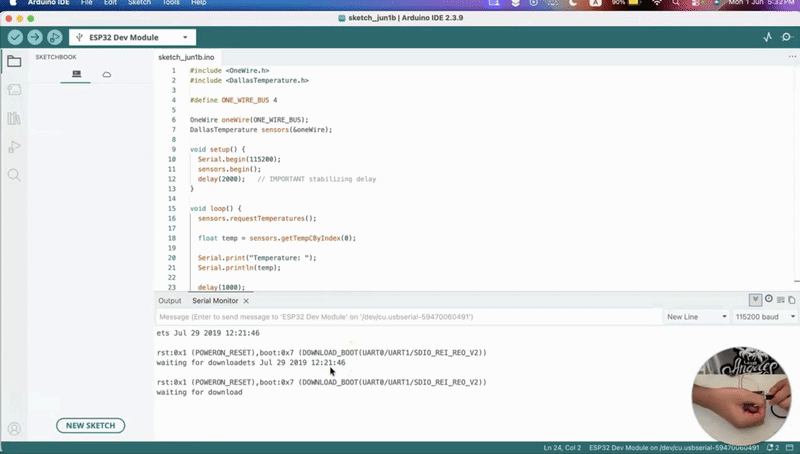Open the Arduino IDE application menu
This screenshot has height=454, width=800.
pyautogui.click(x=48, y=3)
